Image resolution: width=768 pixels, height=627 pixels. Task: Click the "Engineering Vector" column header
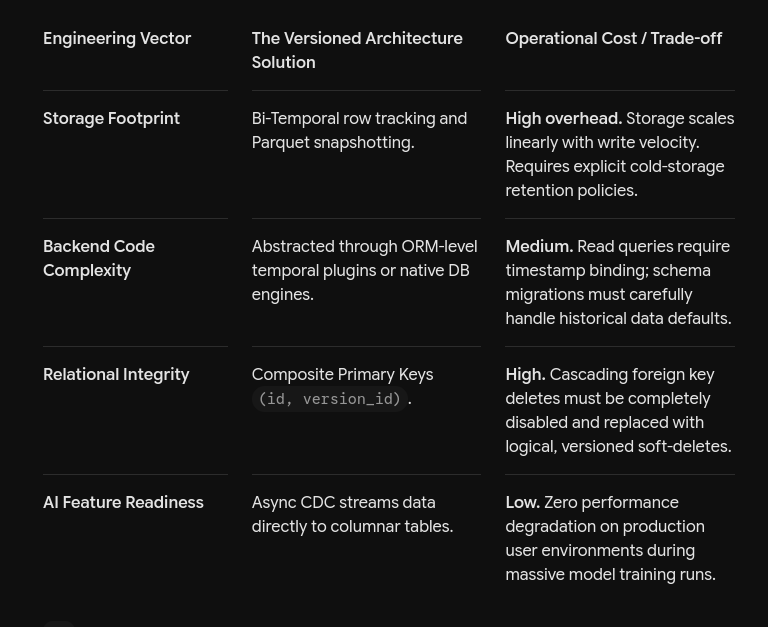(117, 38)
